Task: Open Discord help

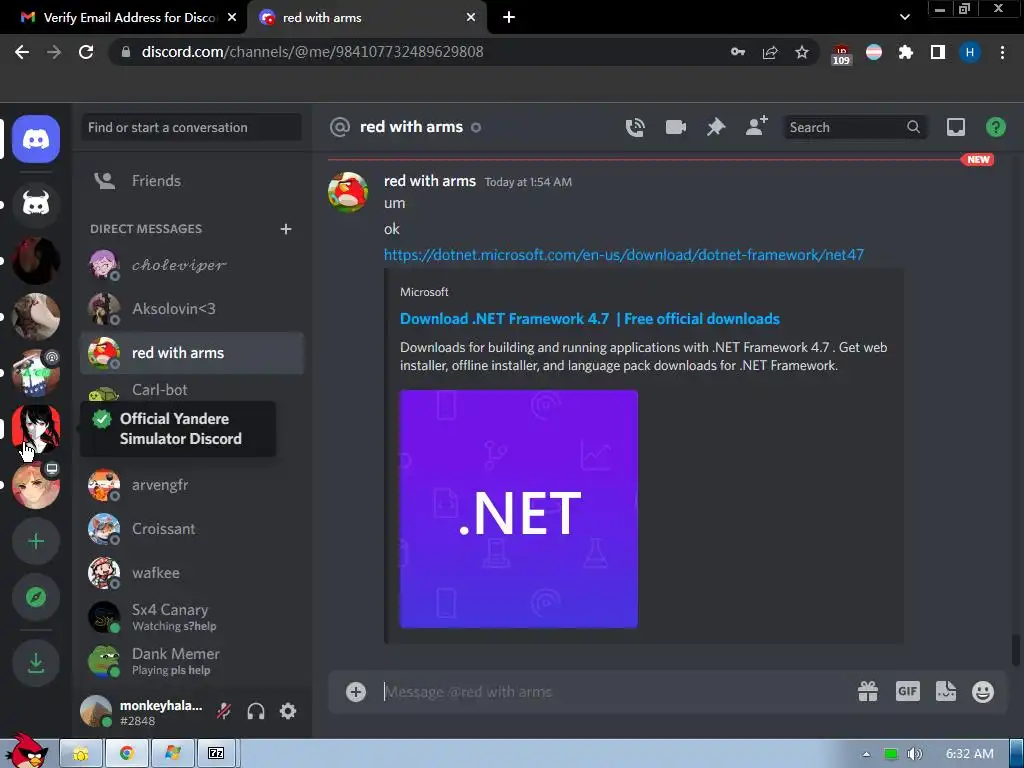Action: click(x=995, y=127)
